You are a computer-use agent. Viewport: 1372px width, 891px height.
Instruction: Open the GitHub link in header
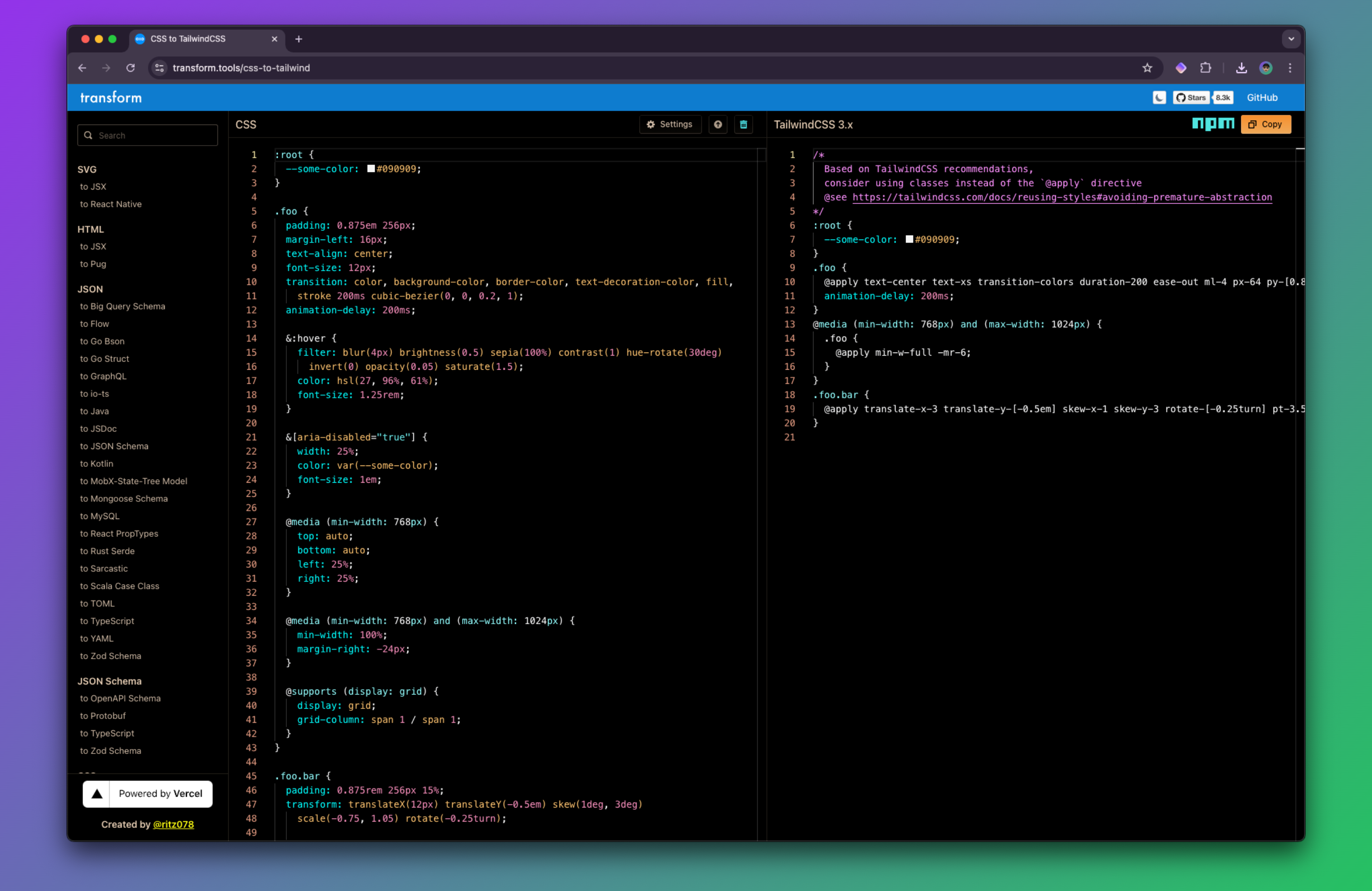1262,98
